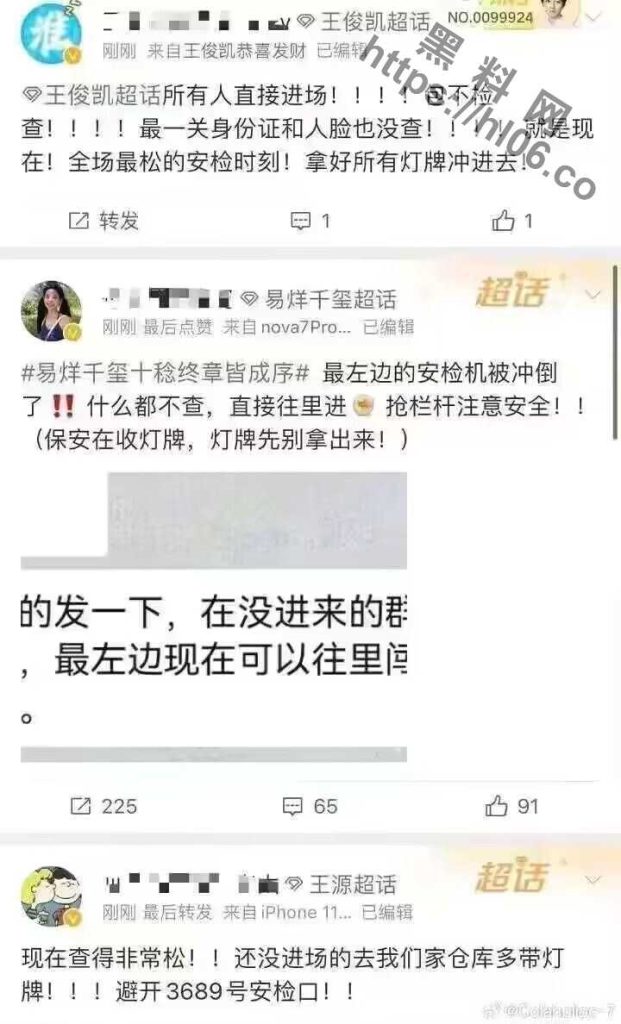Expand the chevron menu on 王源 post

593,880
